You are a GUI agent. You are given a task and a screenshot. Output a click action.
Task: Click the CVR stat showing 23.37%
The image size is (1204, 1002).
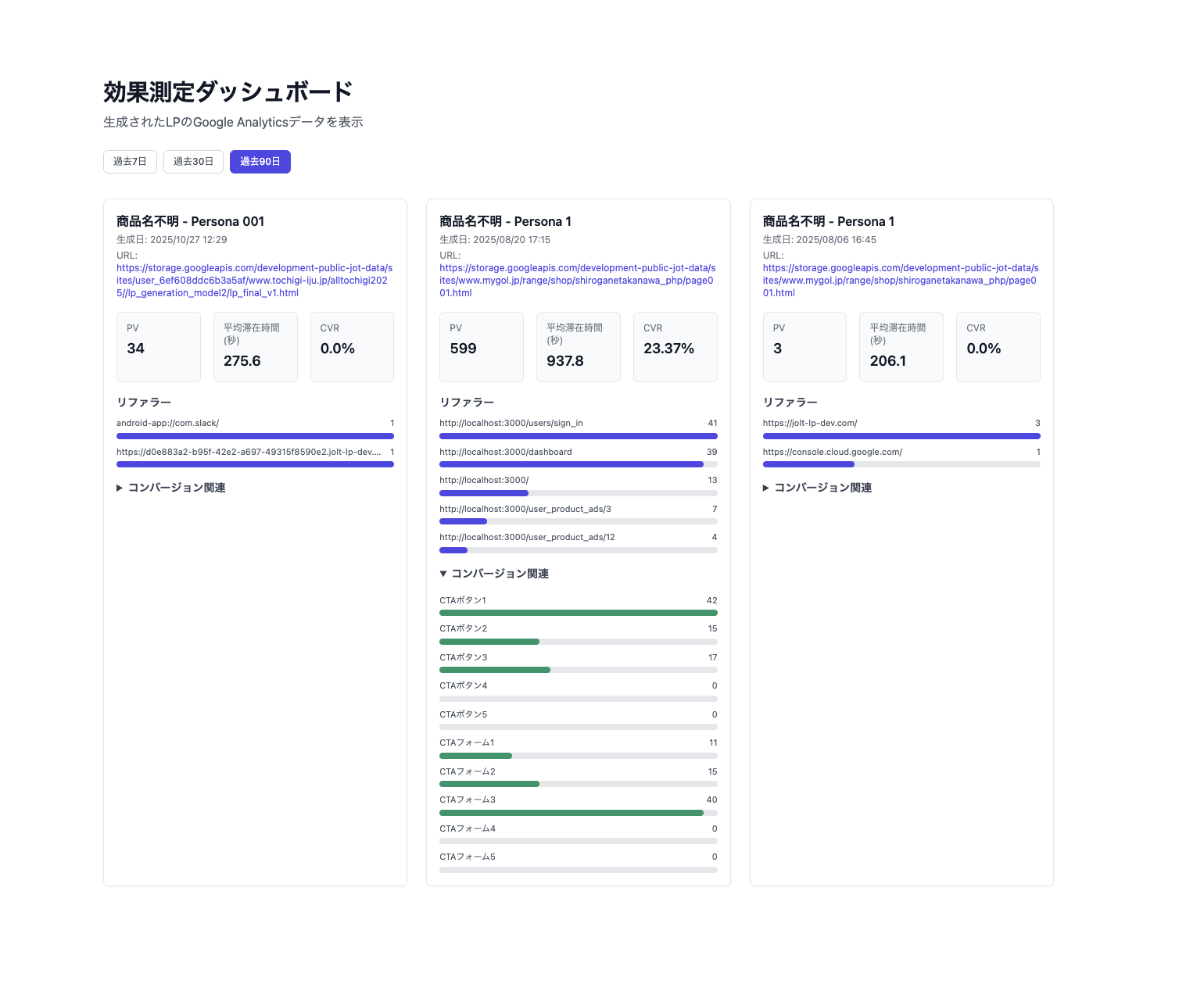[675, 347]
